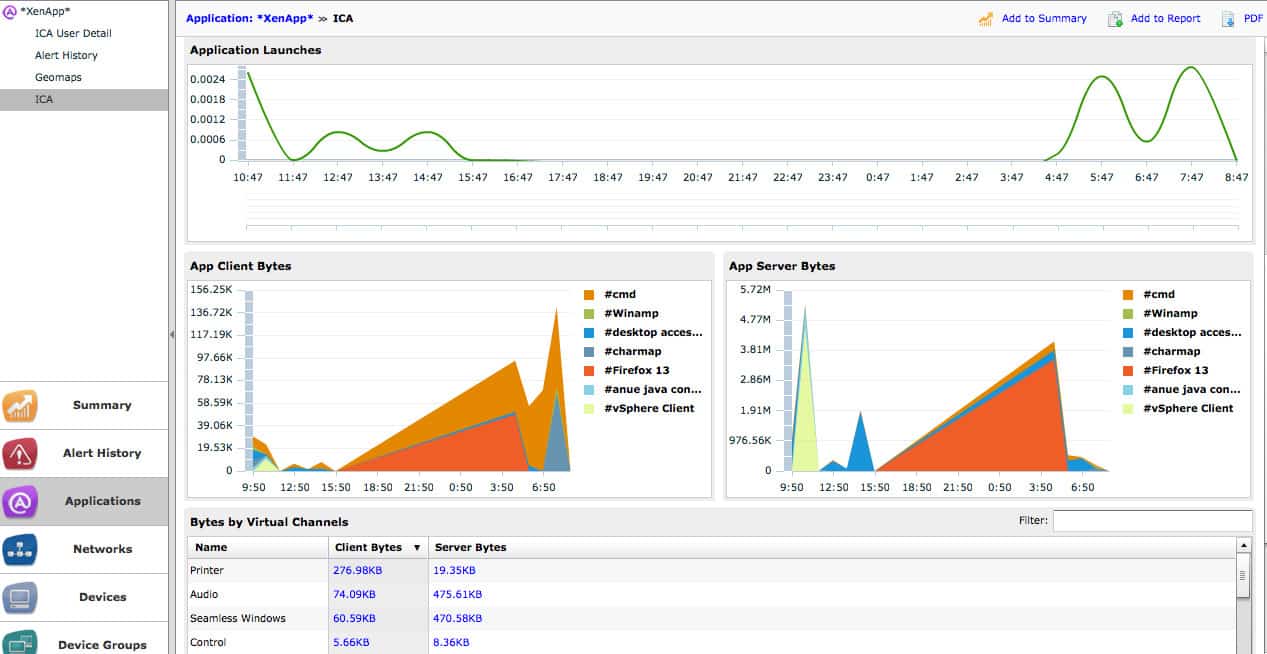Screen dimensions: 1267x654
Task: Click #charmap swatch in App Client Bytes legend
Action: coord(589,351)
